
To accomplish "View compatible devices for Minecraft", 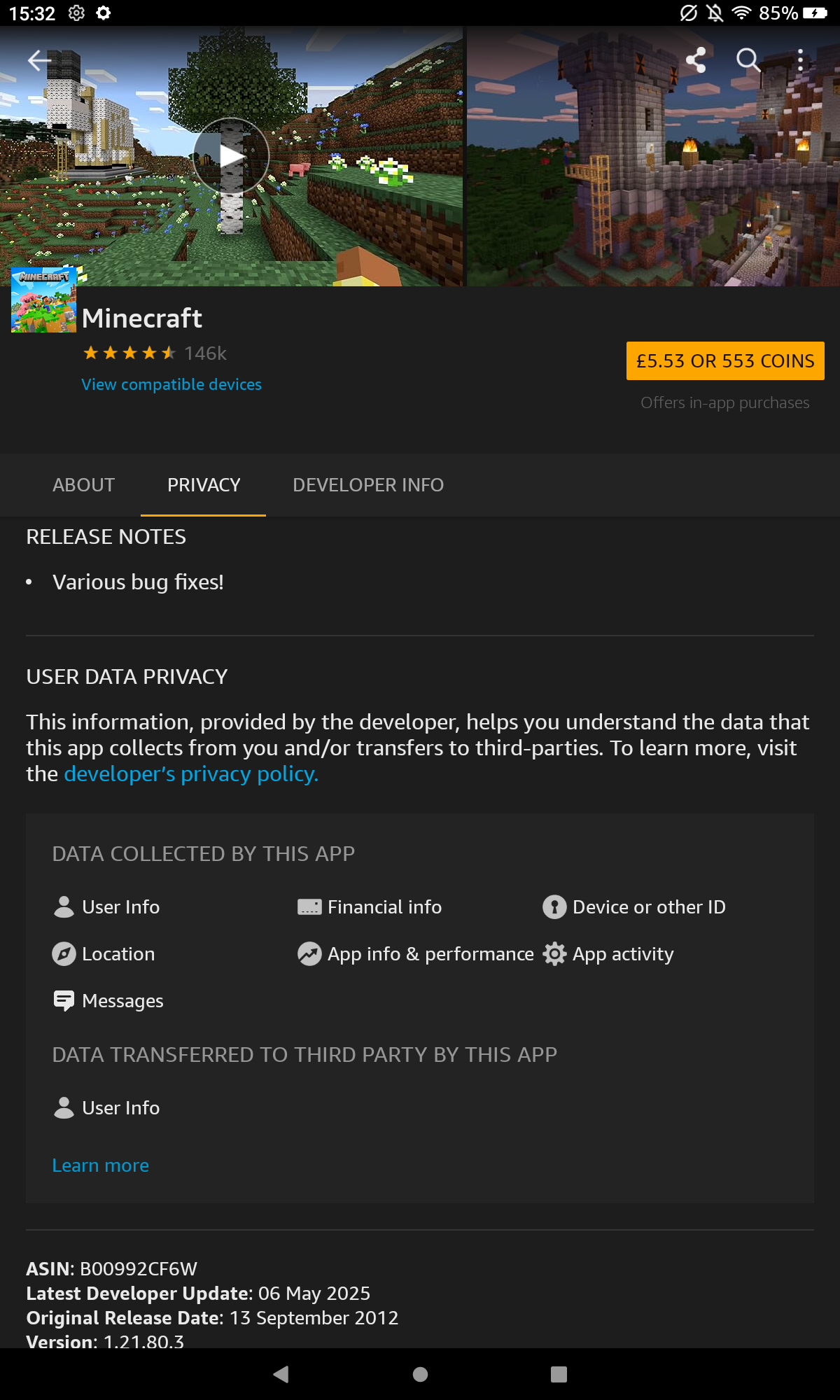I will click(171, 384).
